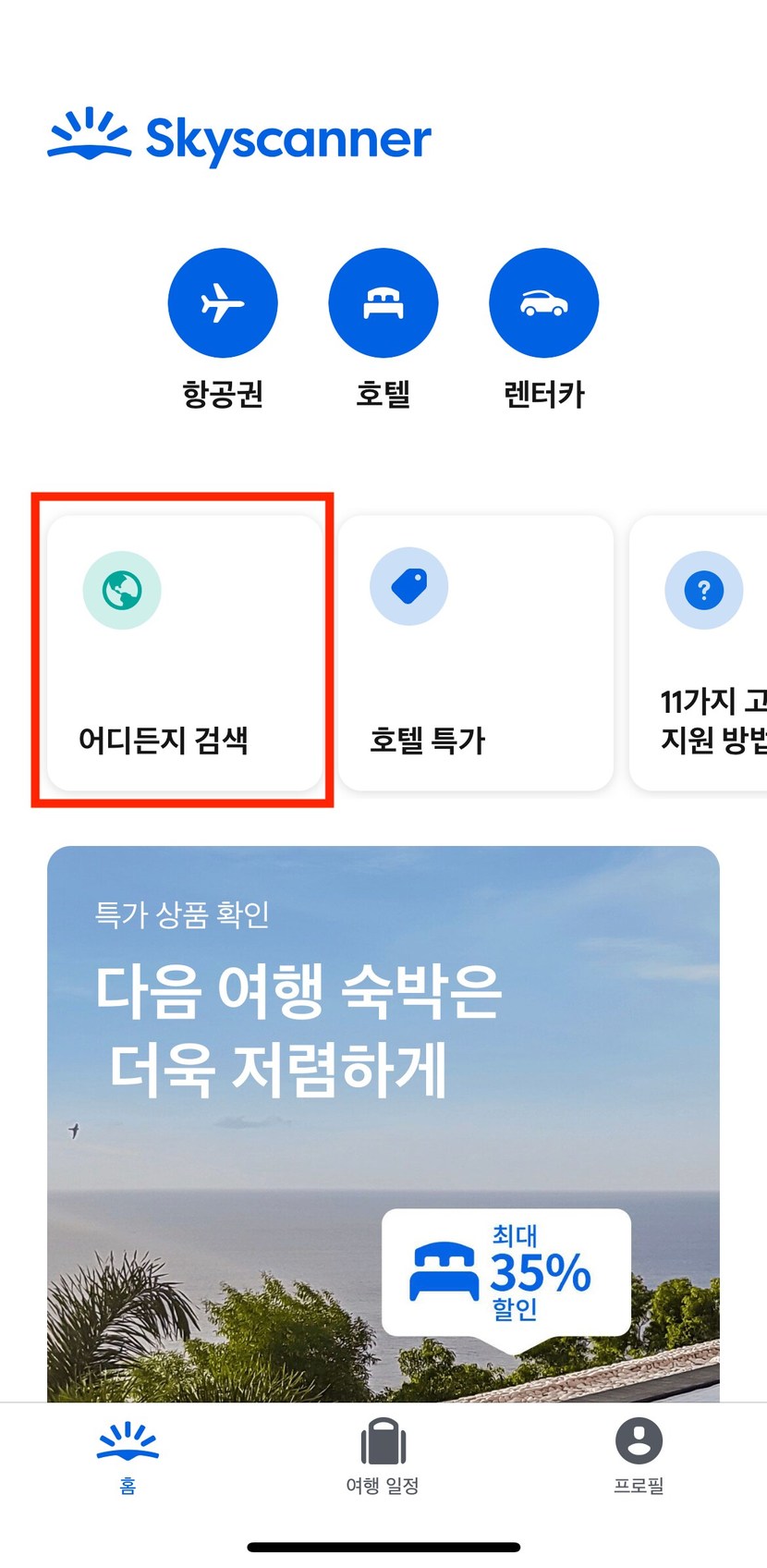Tap the car icon for rentals
The image size is (767, 1568).
[x=544, y=302]
